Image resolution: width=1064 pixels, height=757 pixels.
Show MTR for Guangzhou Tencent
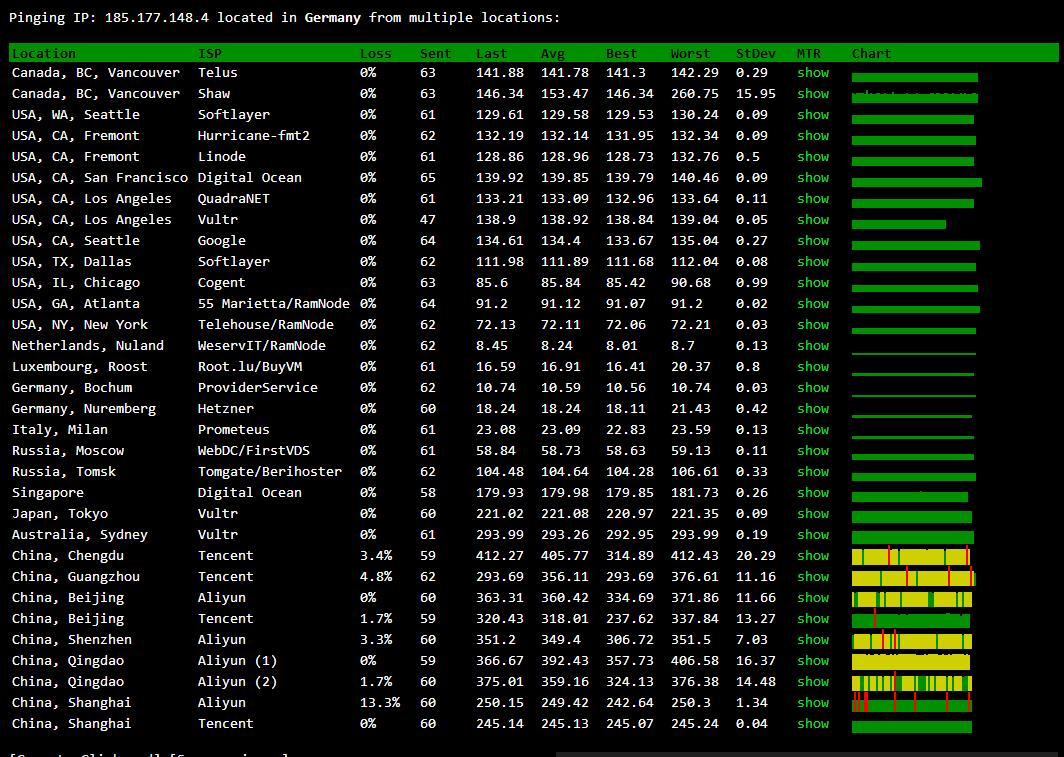[x=813, y=577]
